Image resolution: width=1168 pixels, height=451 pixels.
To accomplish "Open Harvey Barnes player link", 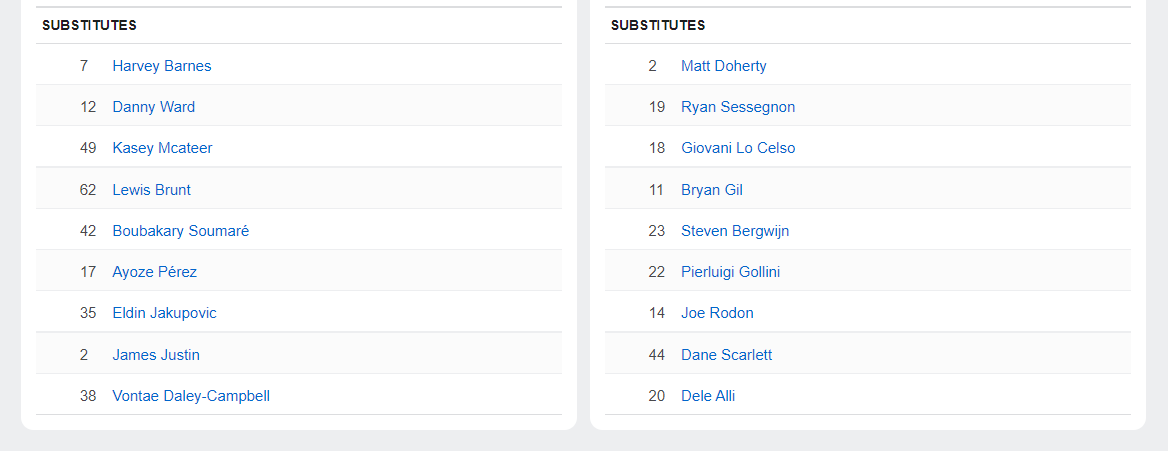I will [161, 66].
